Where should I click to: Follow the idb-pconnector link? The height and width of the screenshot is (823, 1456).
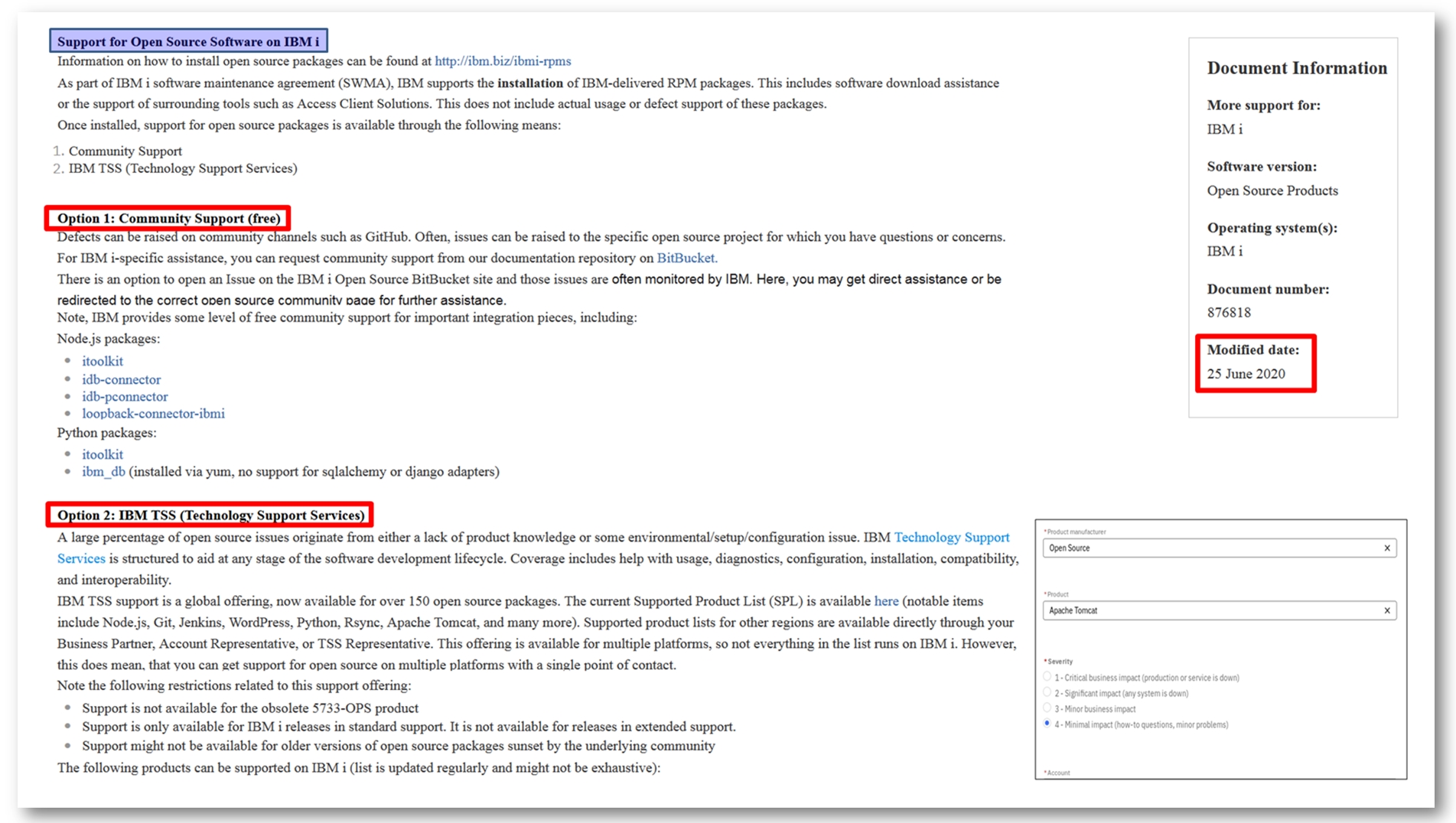click(125, 396)
